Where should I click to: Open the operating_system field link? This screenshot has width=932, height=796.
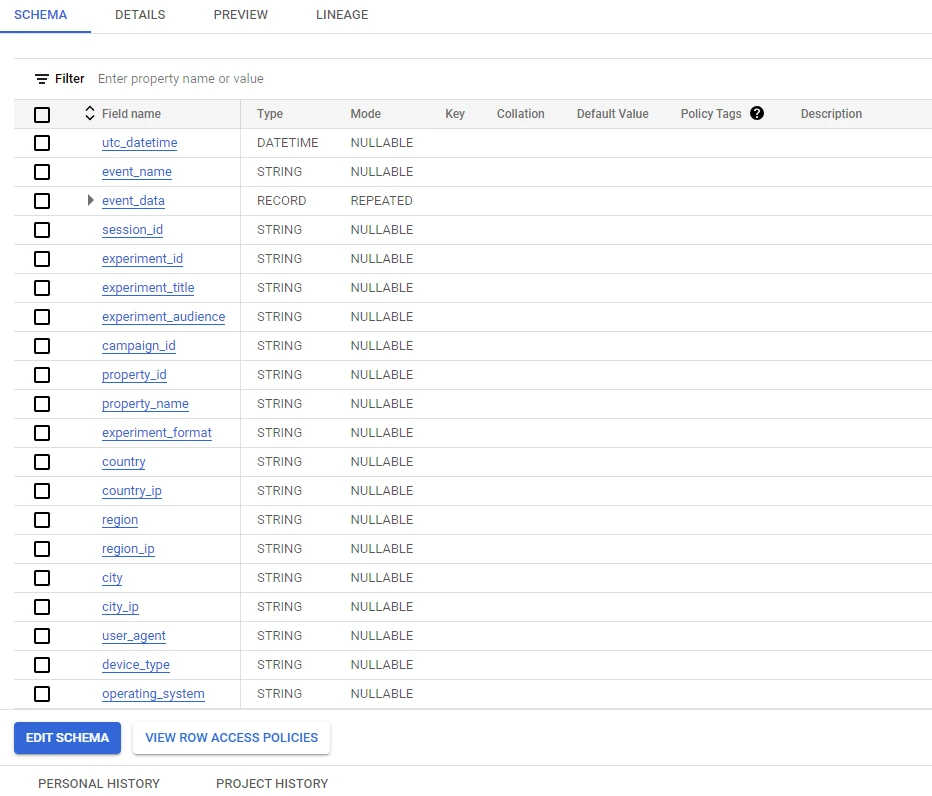point(153,694)
